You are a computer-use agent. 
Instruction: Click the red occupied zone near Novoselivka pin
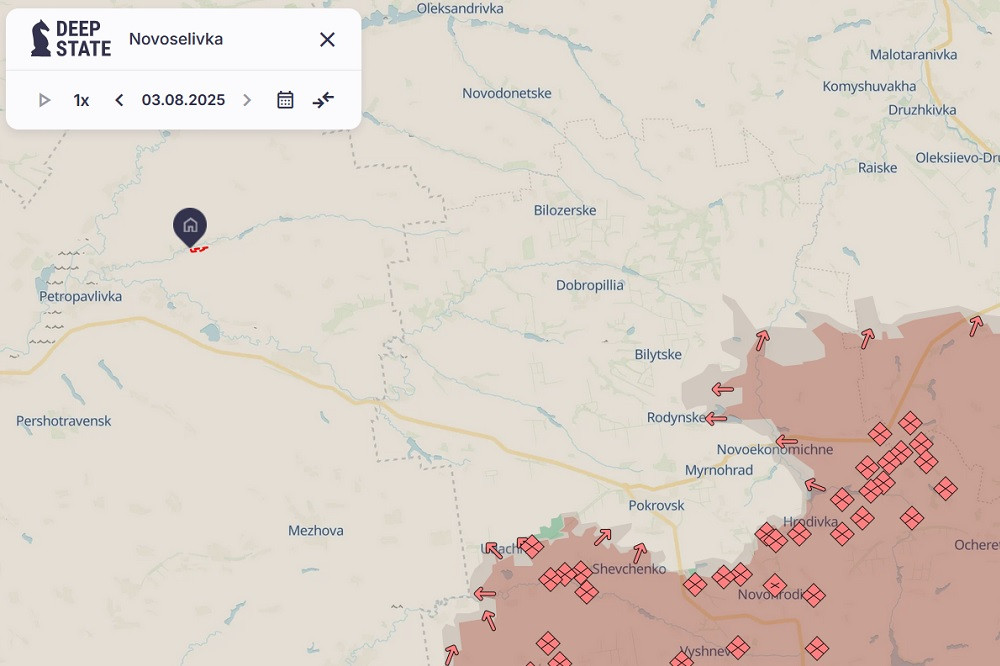[199, 248]
